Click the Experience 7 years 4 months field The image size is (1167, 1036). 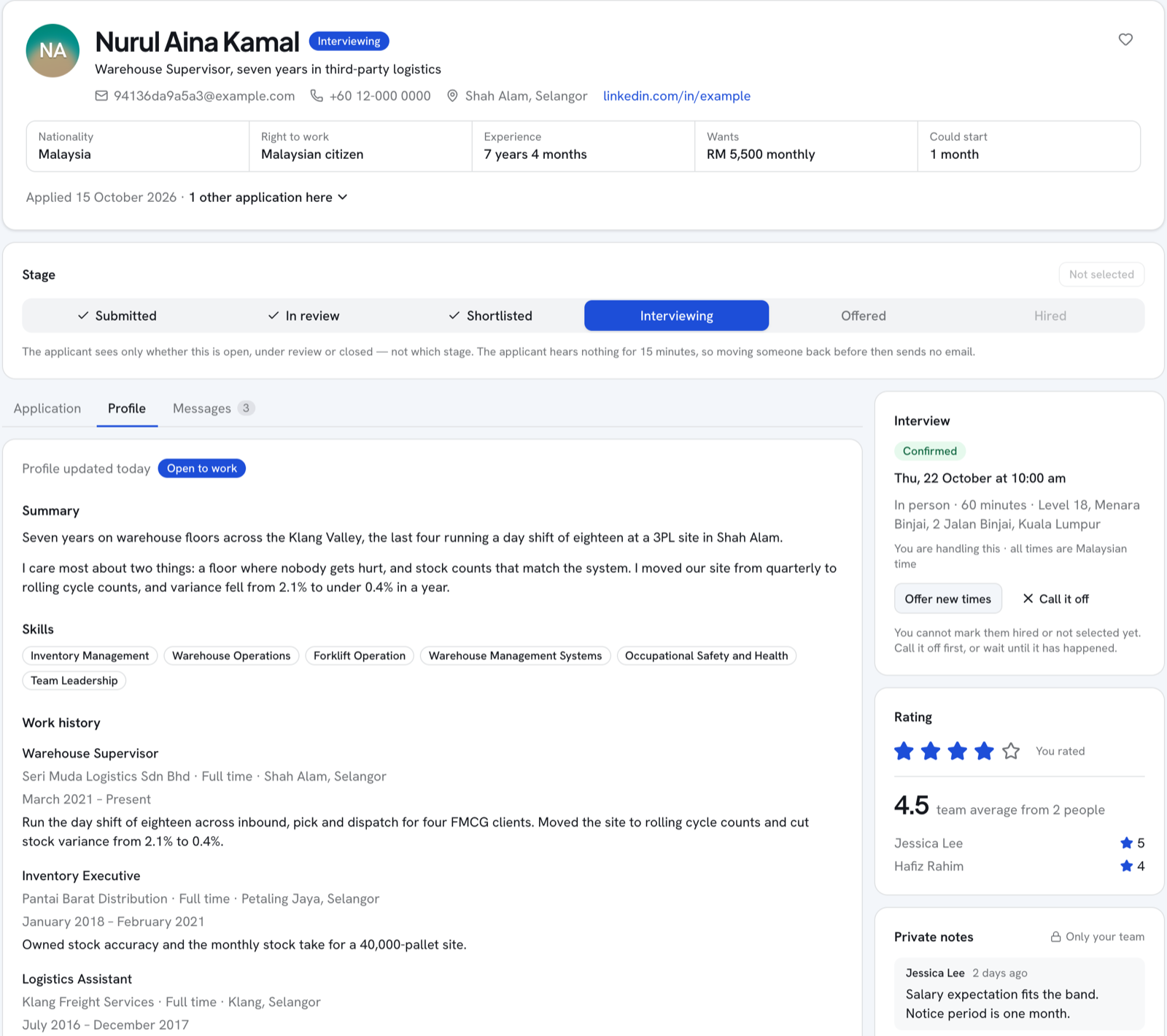583,146
